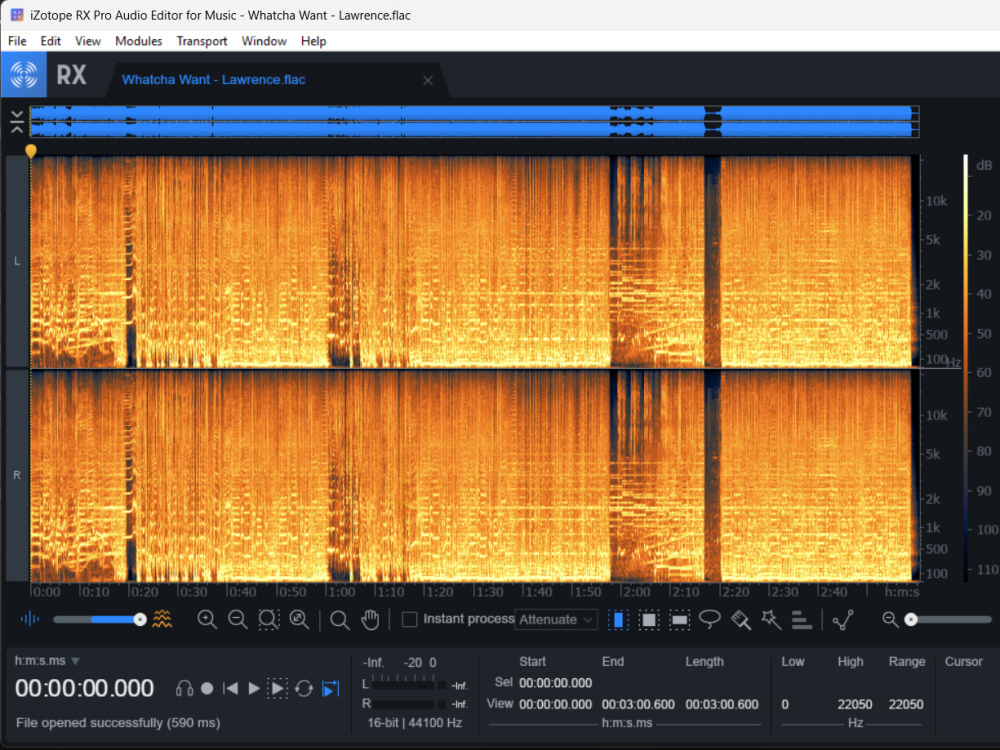Select the frequency selection tool
This screenshot has height=750, width=1000.
(x=680, y=619)
